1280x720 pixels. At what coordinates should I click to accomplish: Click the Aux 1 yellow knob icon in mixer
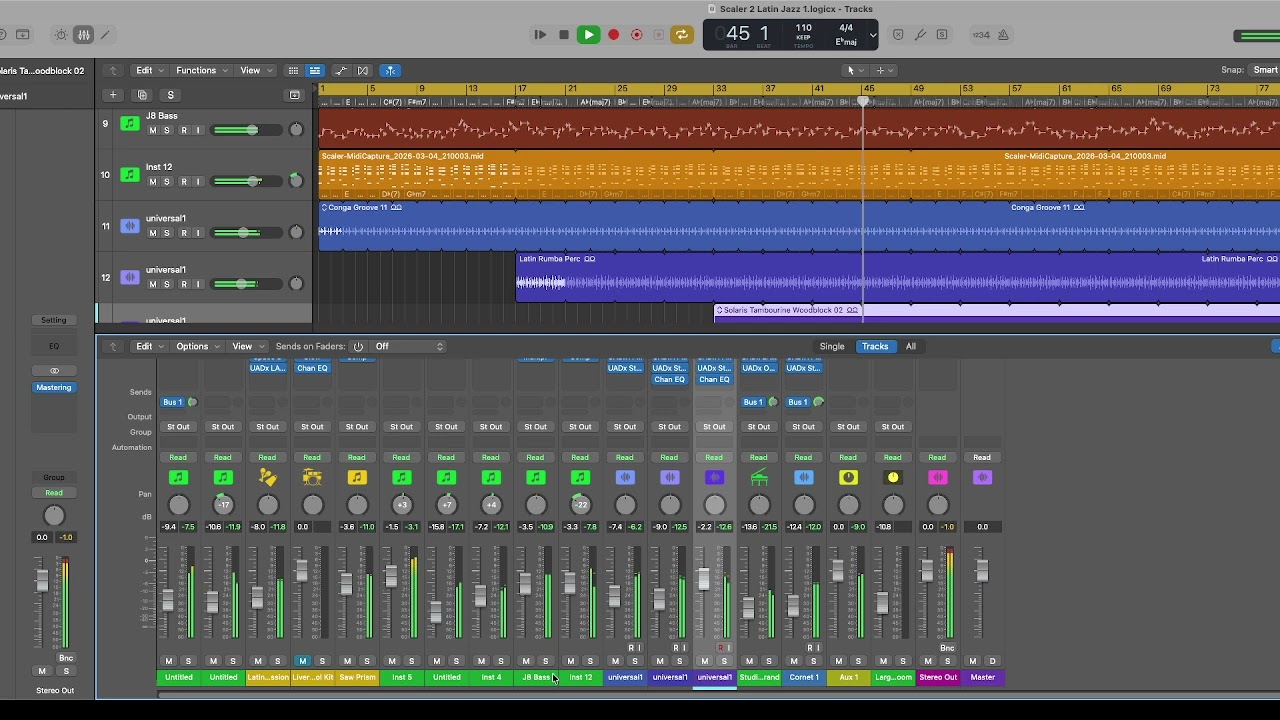tap(848, 478)
